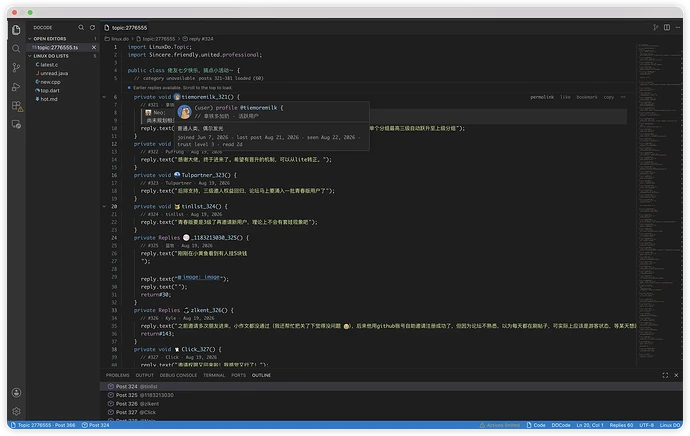Switch to the OUTPUT panel tab
Screen dimensions: 690x436
(x=144, y=375)
